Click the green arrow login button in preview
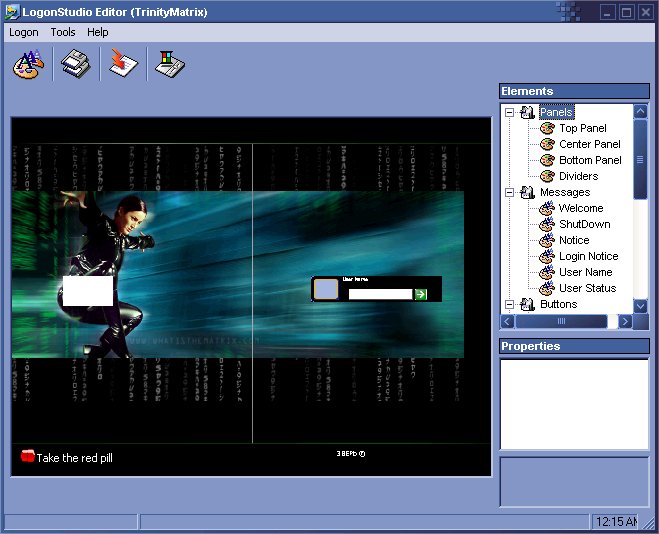 (421, 294)
